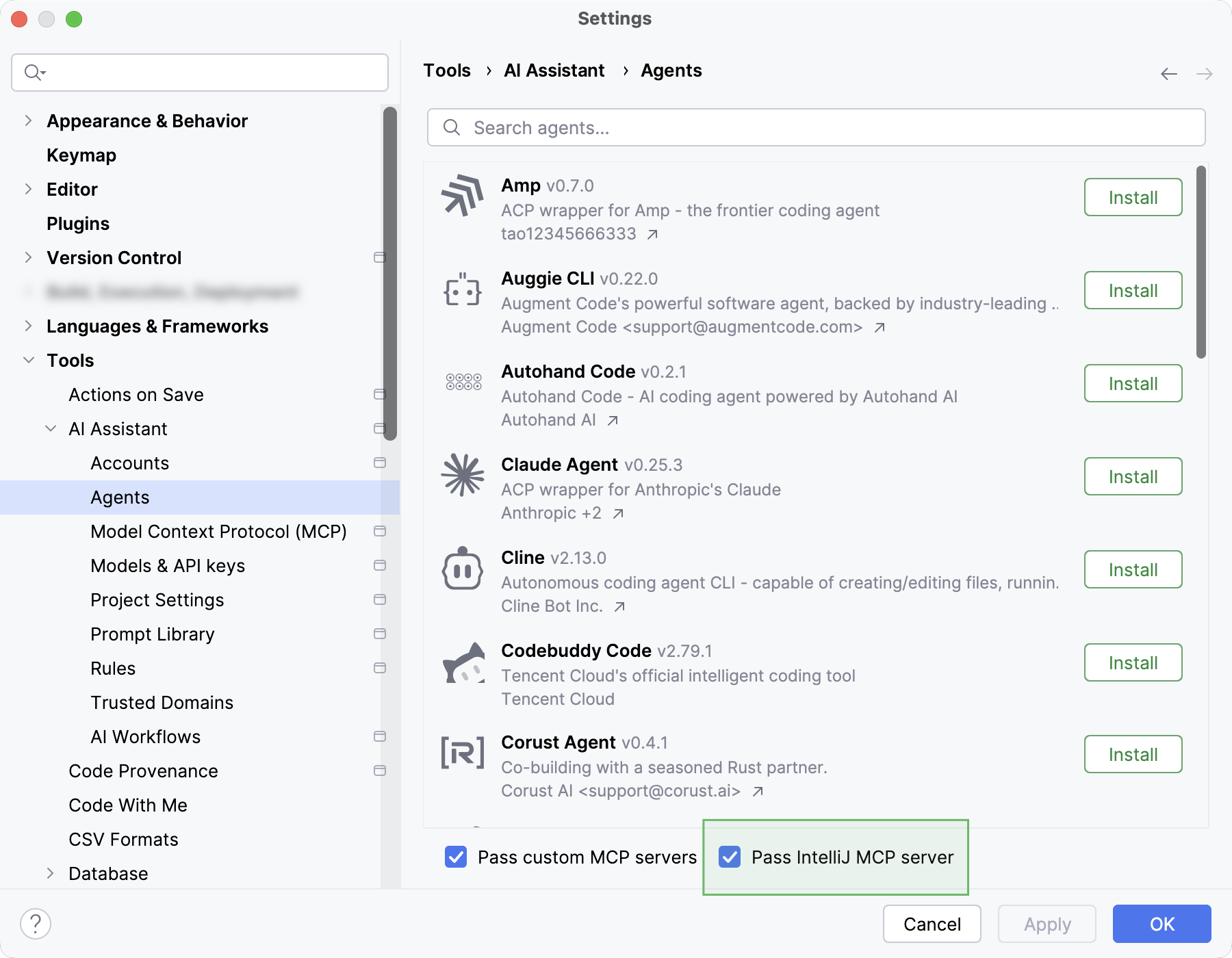Click the project-level icon beside Project Settings
The image size is (1232, 958).
tap(380, 599)
